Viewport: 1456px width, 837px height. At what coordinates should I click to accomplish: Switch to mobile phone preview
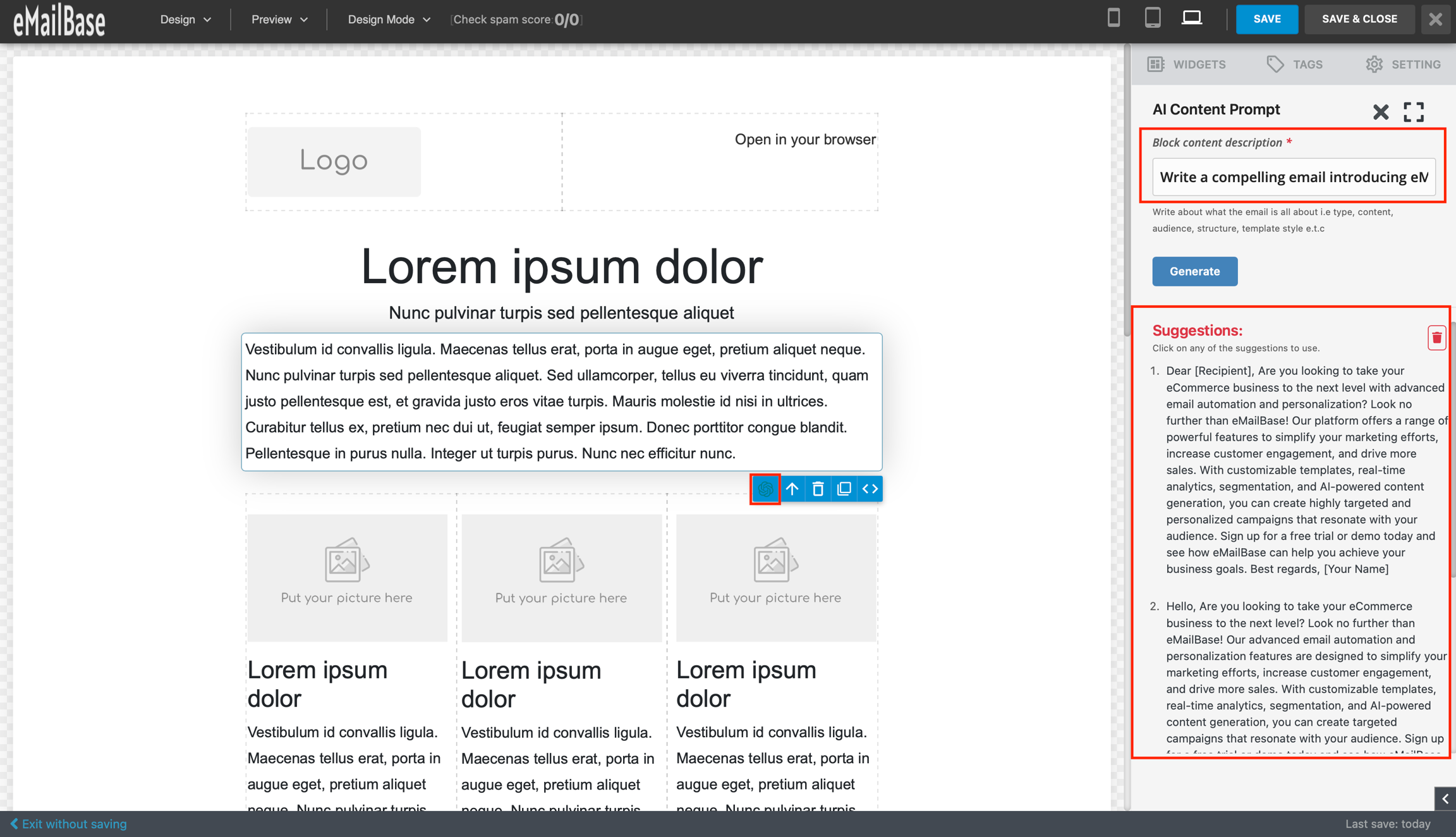(1113, 18)
